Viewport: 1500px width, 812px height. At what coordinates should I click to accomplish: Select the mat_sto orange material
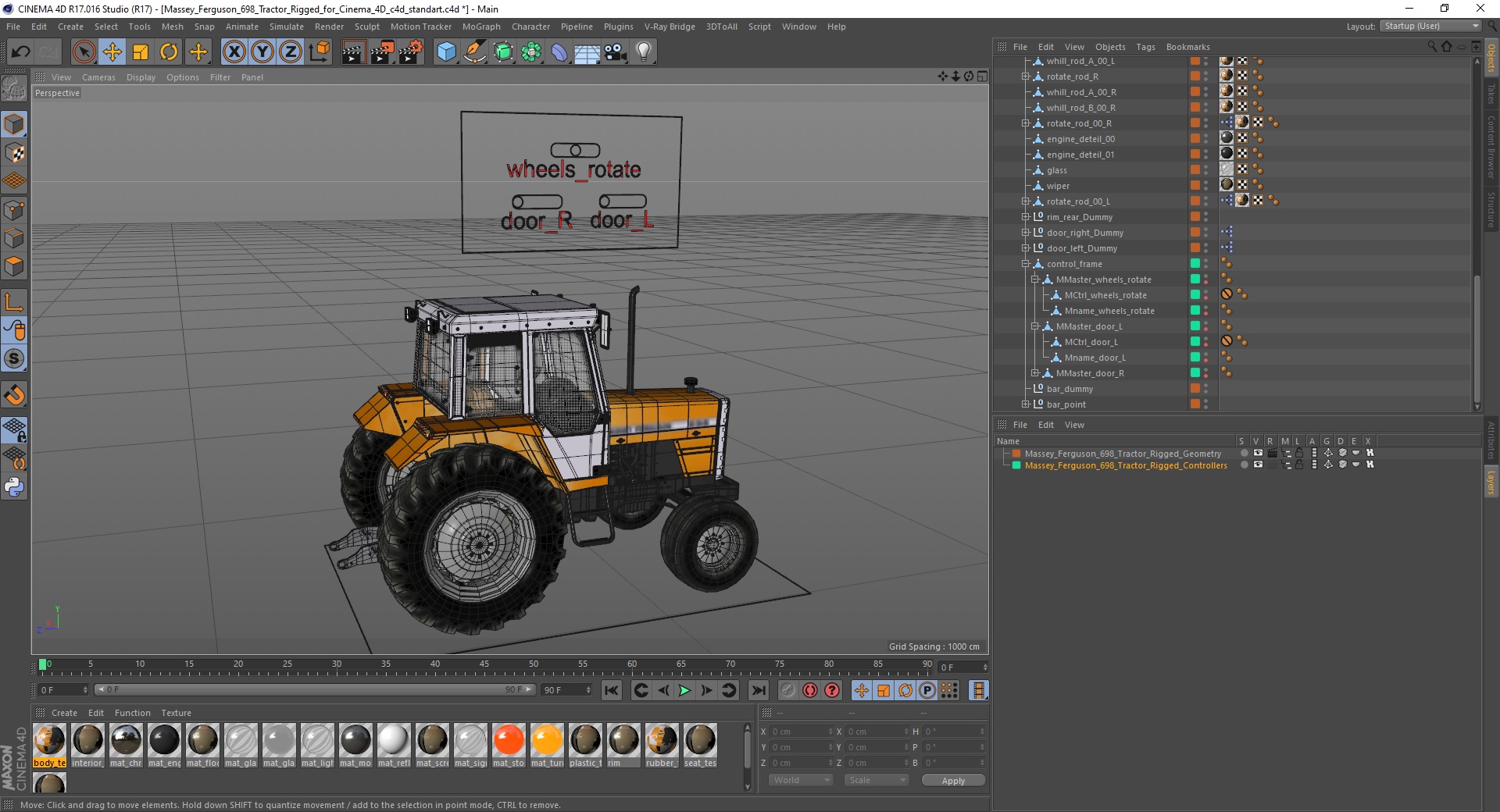click(x=509, y=746)
